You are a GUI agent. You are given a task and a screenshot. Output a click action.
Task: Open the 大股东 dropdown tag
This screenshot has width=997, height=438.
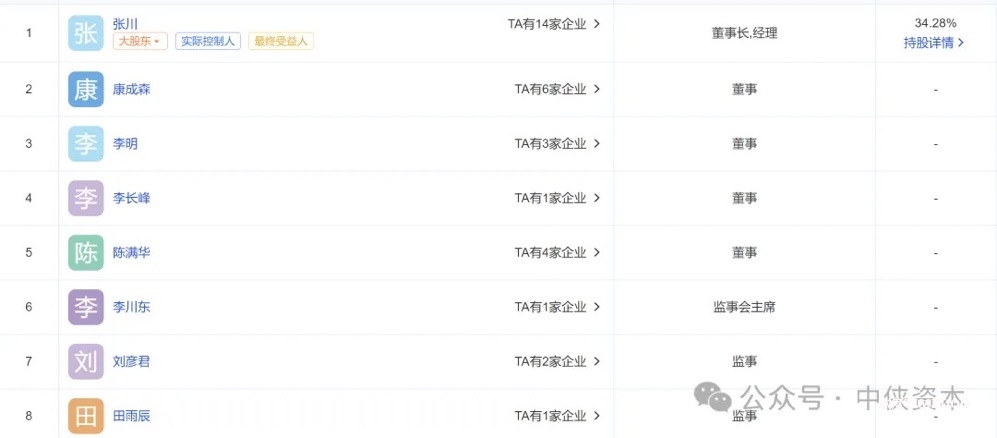(140, 41)
